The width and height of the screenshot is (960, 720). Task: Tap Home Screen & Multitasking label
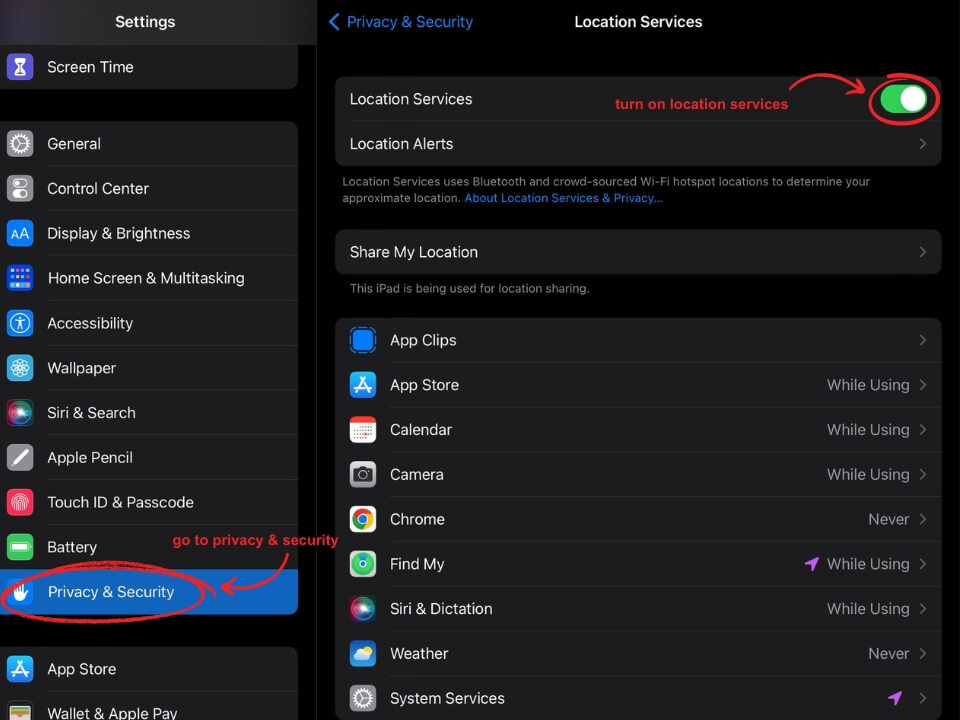coord(146,278)
